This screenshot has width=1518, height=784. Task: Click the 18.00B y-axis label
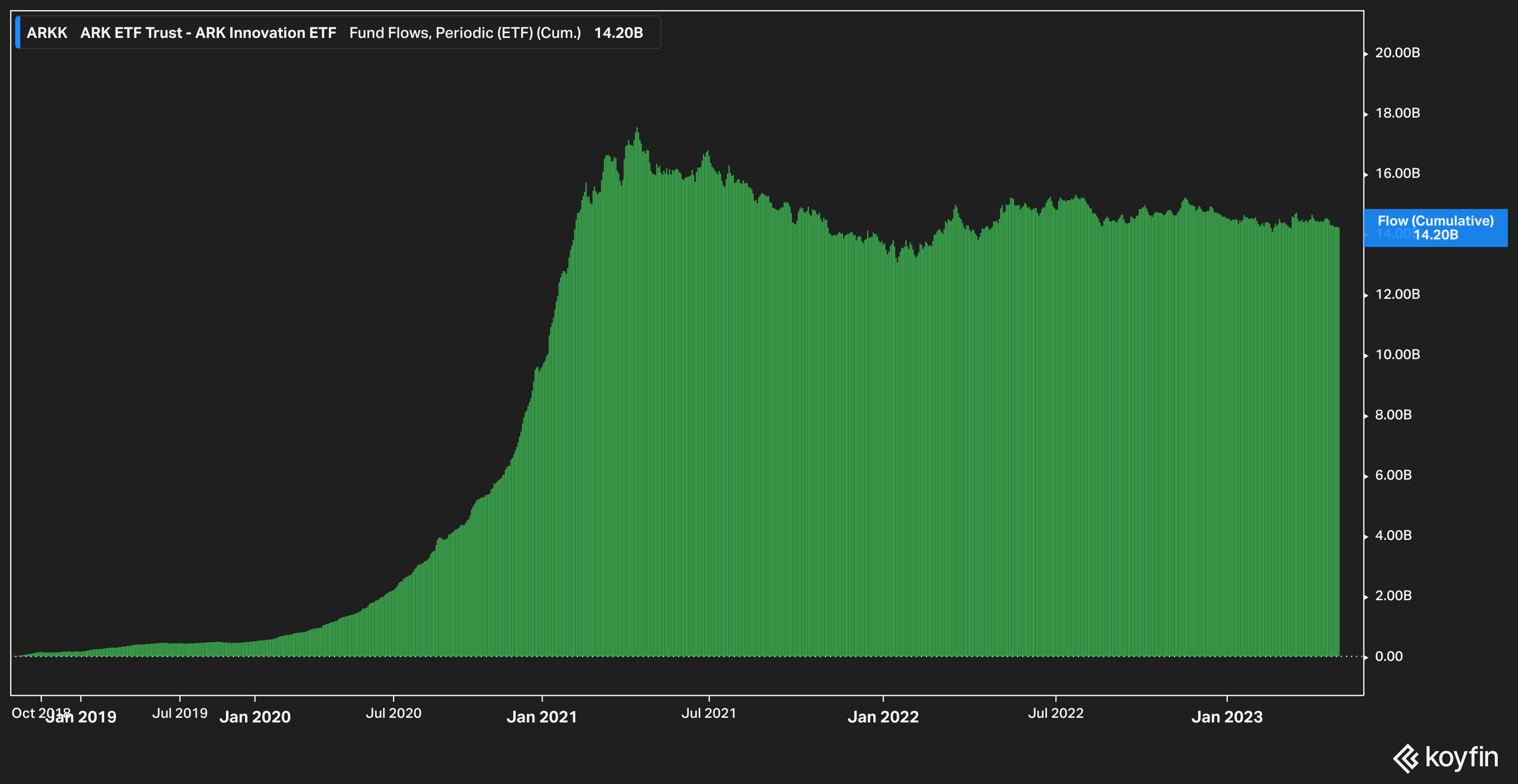click(1397, 113)
